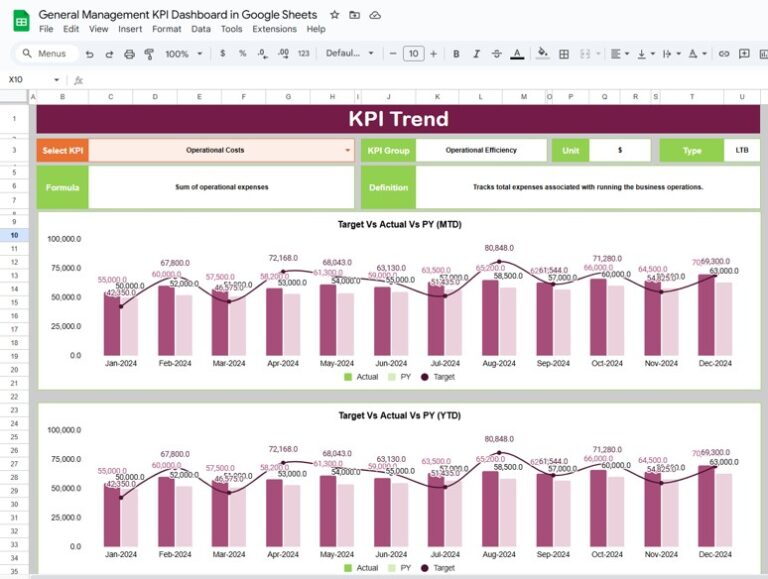Decrease font size with minus button

[392, 54]
